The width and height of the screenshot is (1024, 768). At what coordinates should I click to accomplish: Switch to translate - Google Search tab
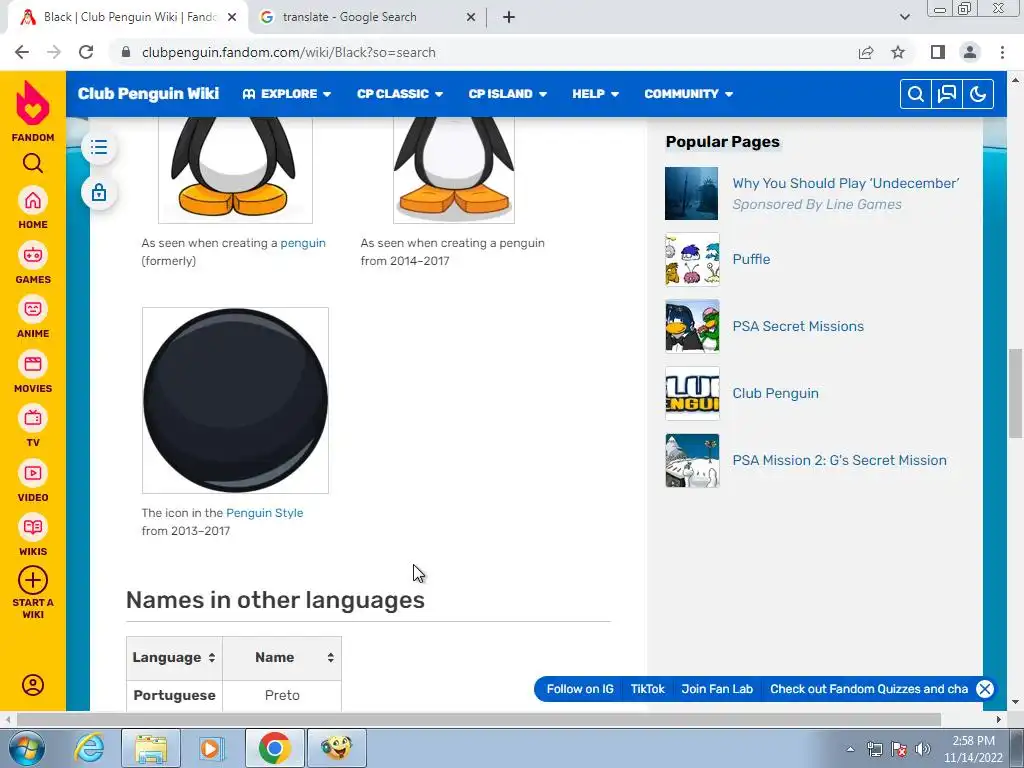pos(368,18)
